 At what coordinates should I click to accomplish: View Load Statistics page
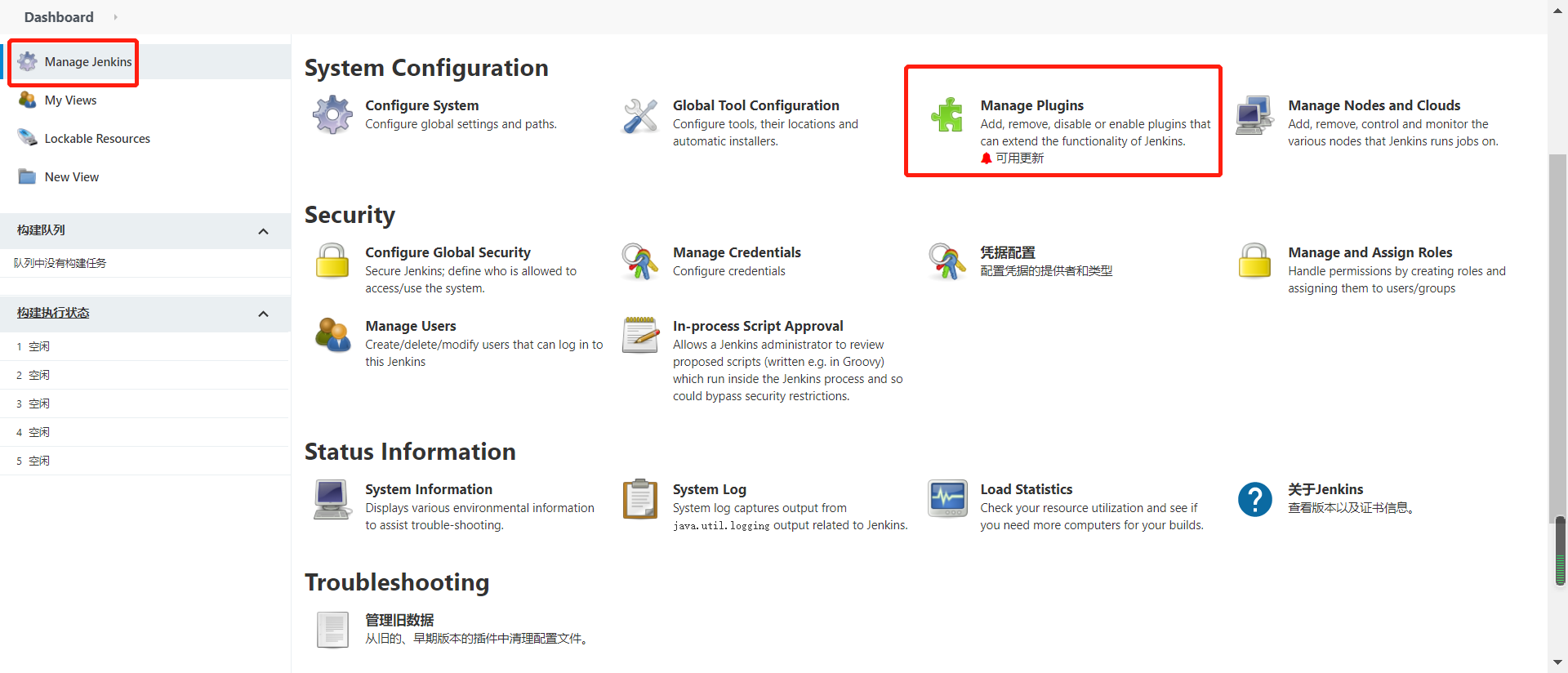click(1027, 489)
